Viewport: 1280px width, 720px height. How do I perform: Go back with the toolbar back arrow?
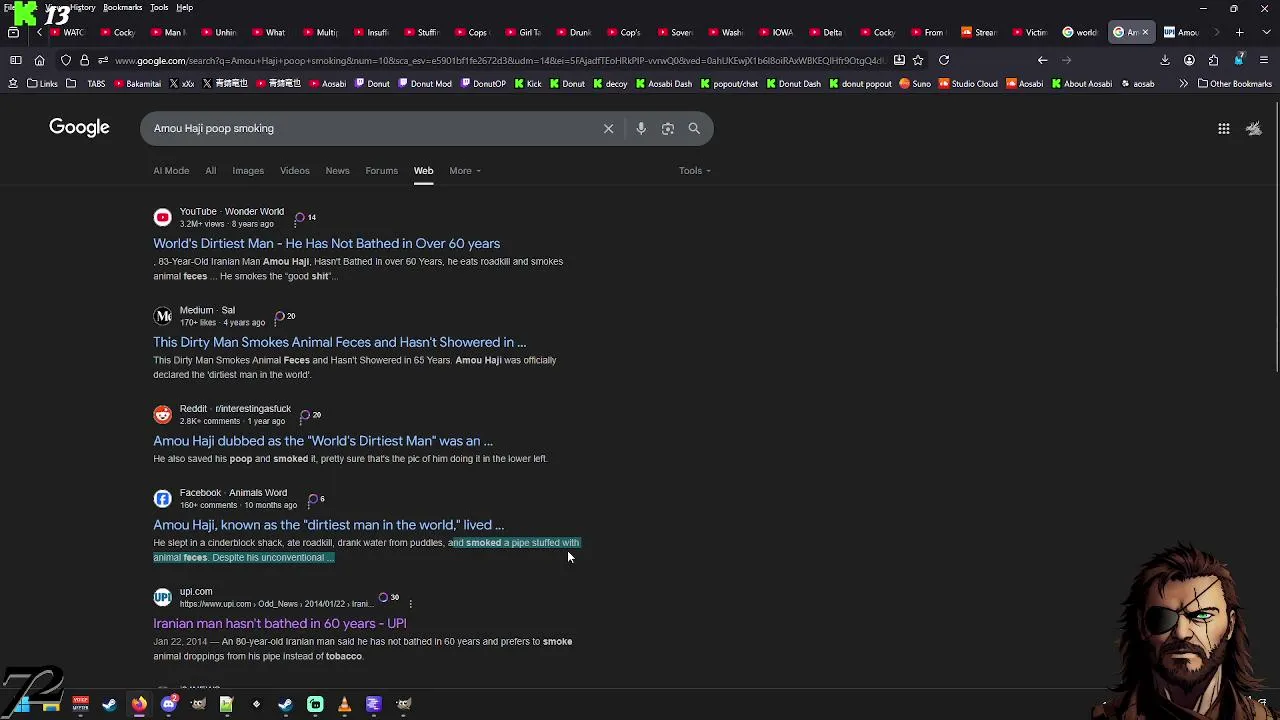coord(1042,60)
